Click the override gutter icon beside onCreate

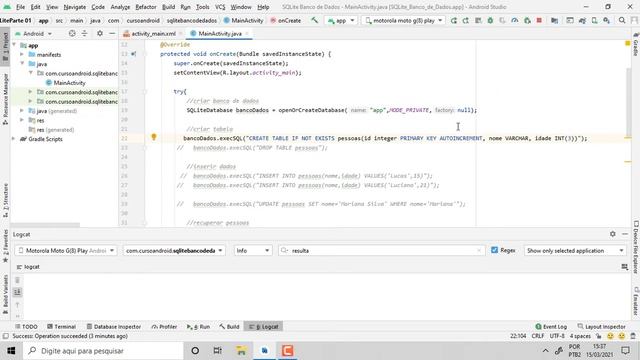133,54
